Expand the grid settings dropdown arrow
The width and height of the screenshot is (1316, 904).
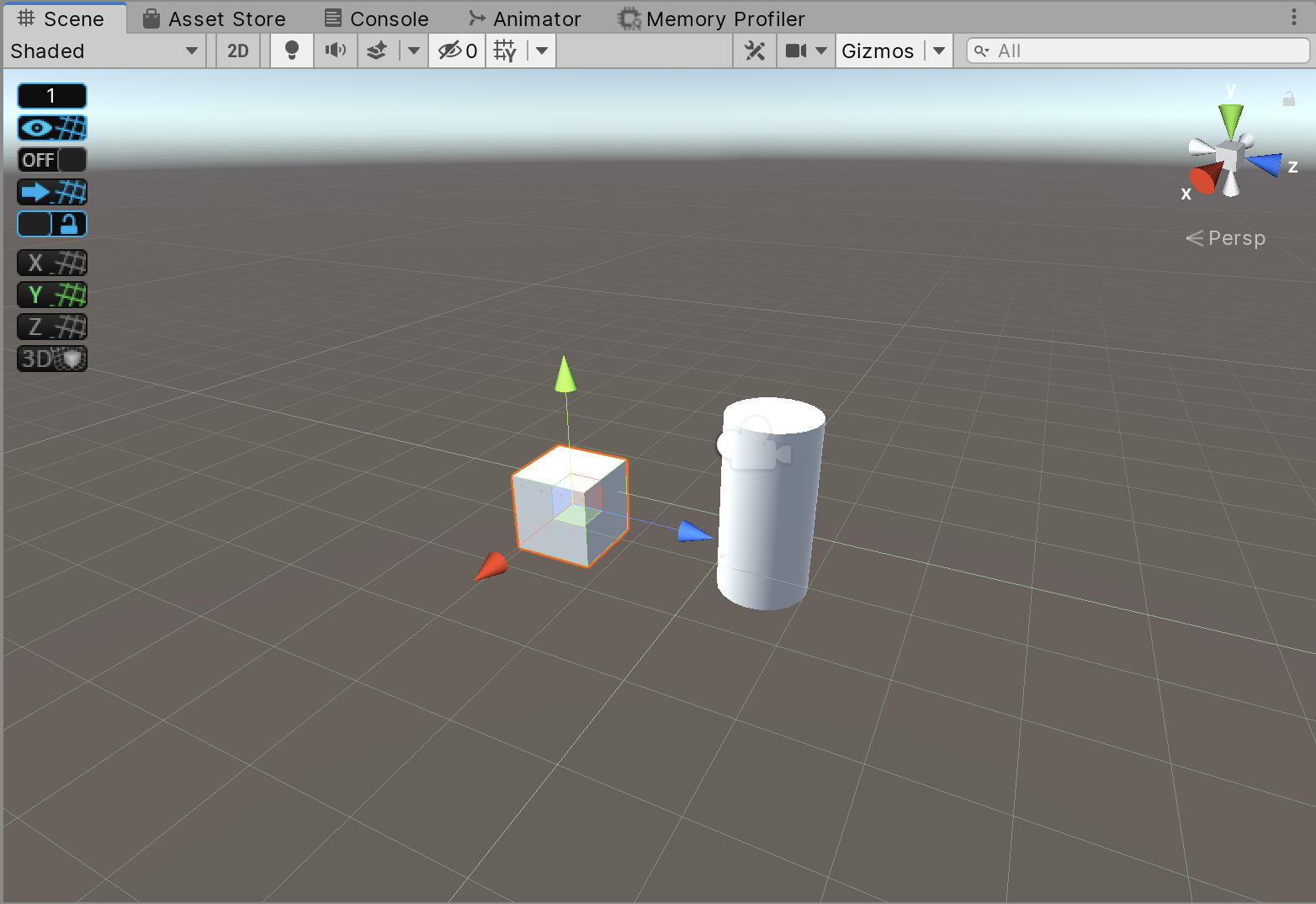point(542,51)
